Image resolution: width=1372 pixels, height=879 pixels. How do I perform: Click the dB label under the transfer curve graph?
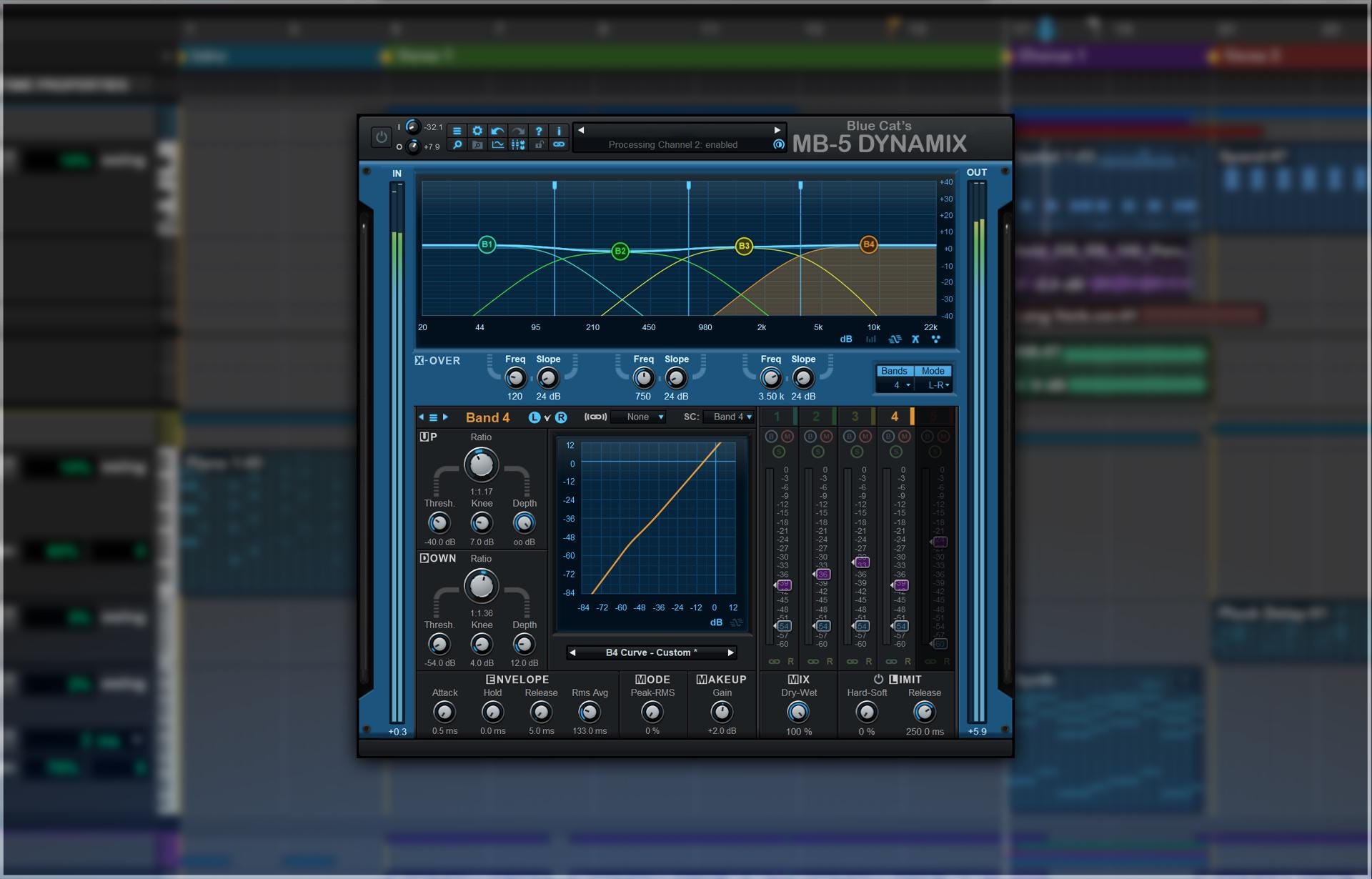pos(716,622)
